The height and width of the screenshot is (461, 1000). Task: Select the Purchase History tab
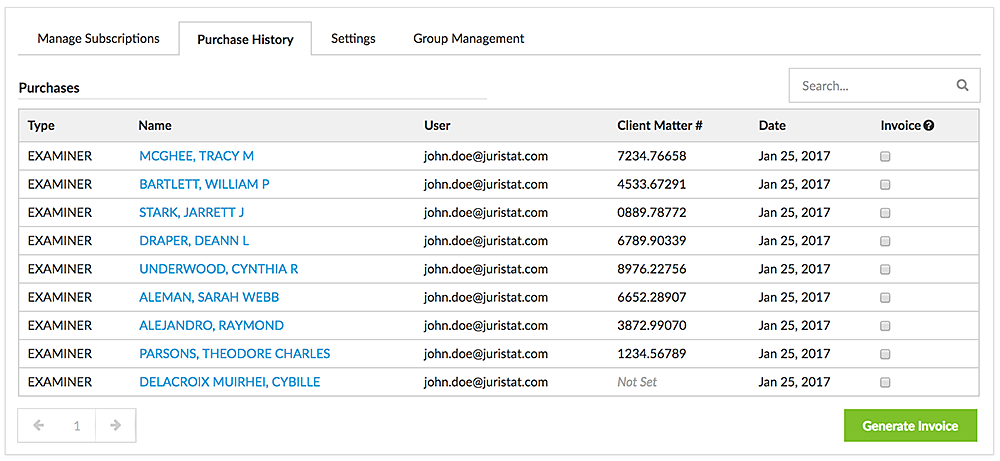click(x=245, y=39)
